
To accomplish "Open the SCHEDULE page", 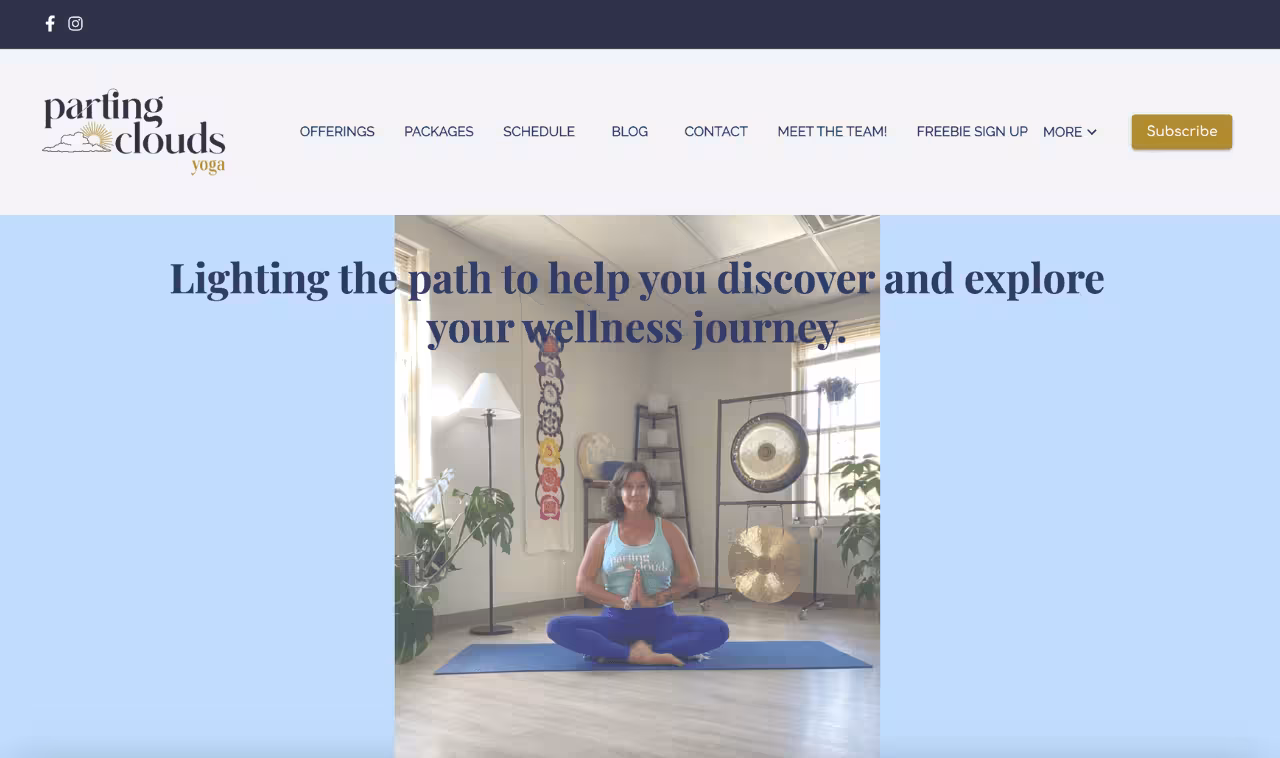I will [x=539, y=132].
